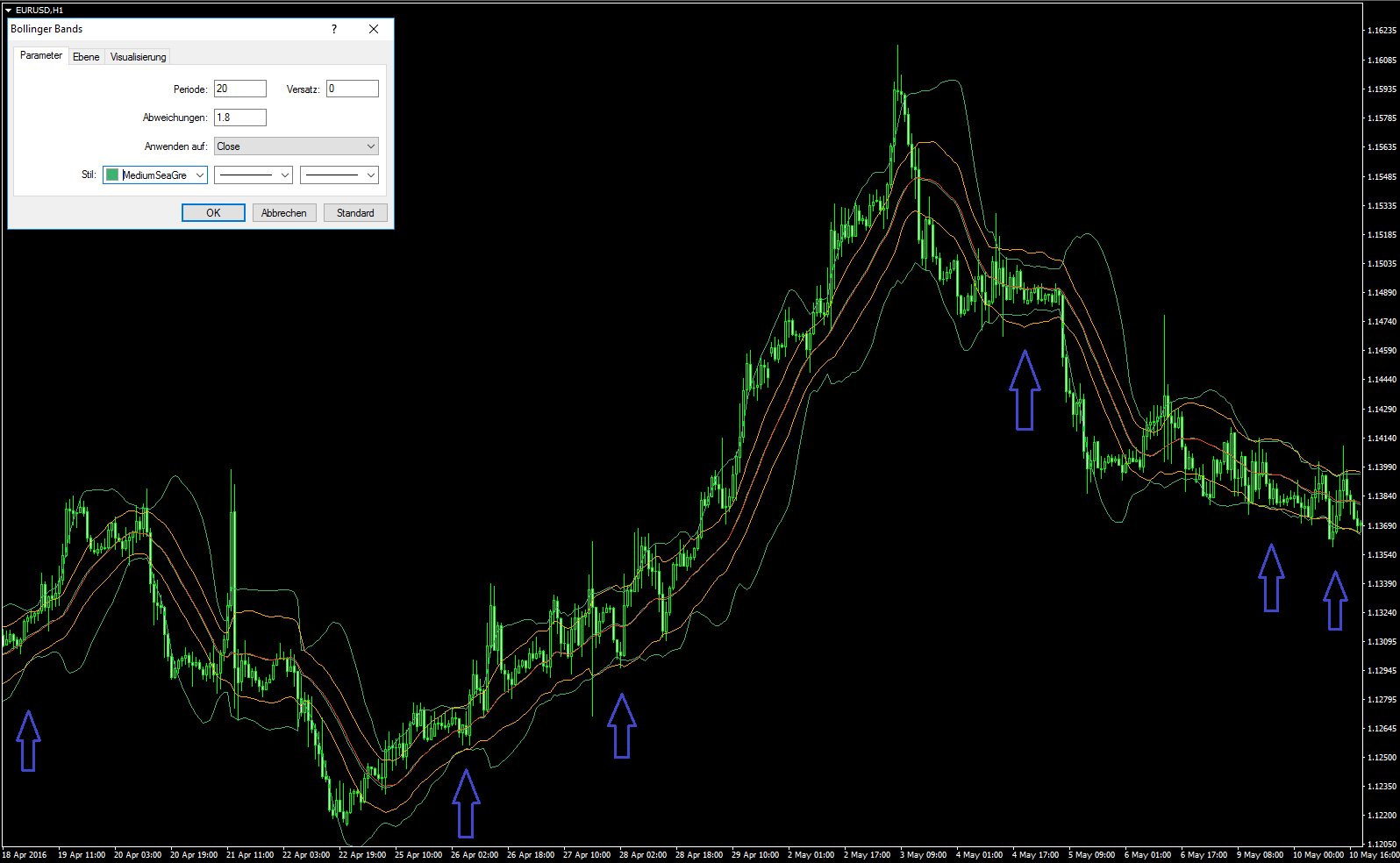This screenshot has width=1400, height=863.
Task: Open the Ebene tab
Action: [x=86, y=57]
